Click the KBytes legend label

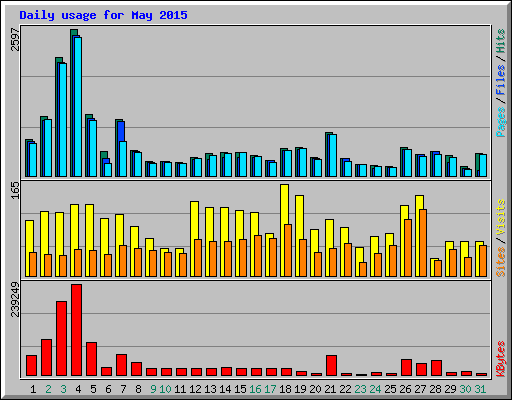click(x=500, y=359)
